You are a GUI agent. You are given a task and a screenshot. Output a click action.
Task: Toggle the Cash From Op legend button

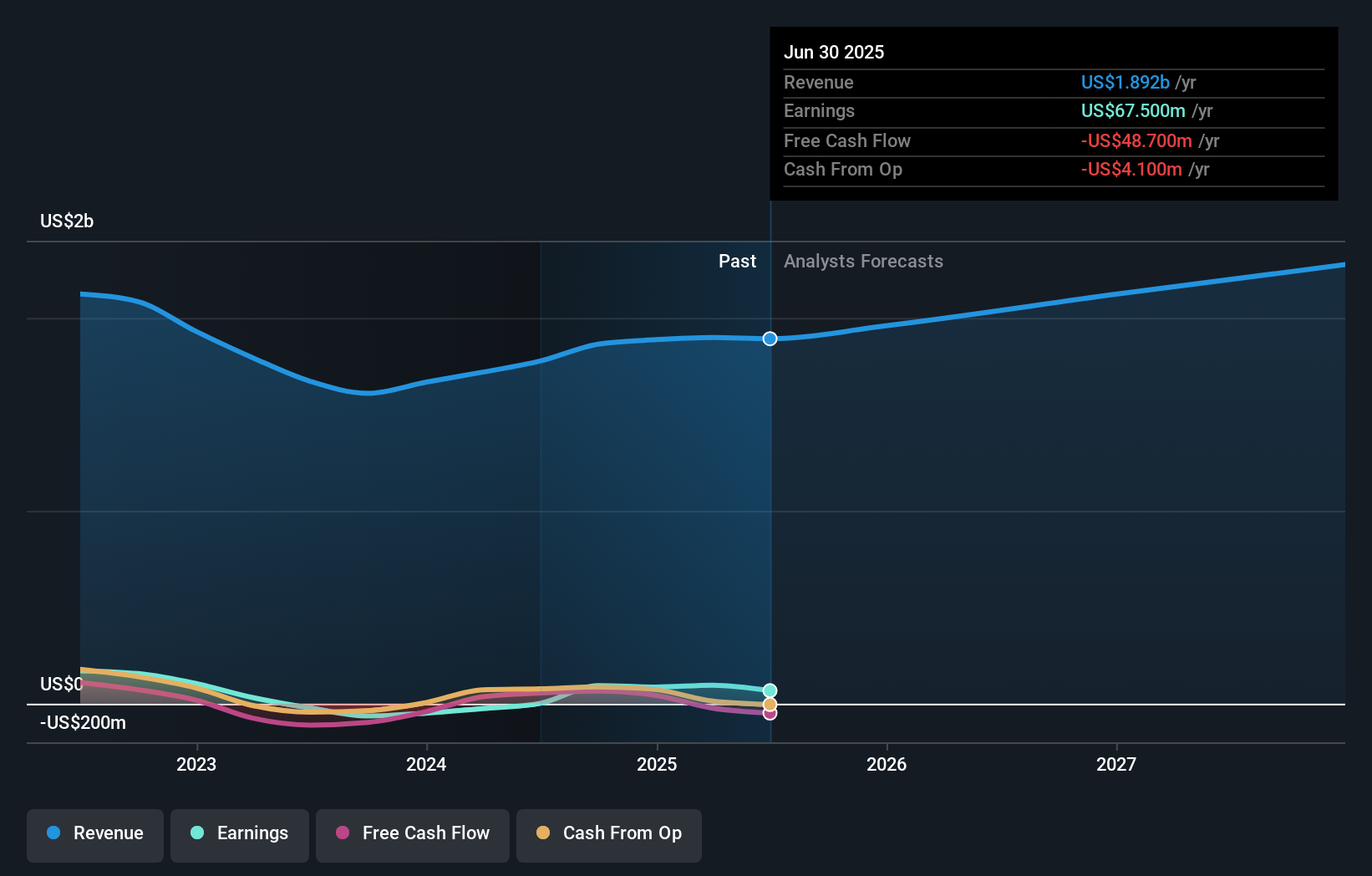pyautogui.click(x=609, y=835)
